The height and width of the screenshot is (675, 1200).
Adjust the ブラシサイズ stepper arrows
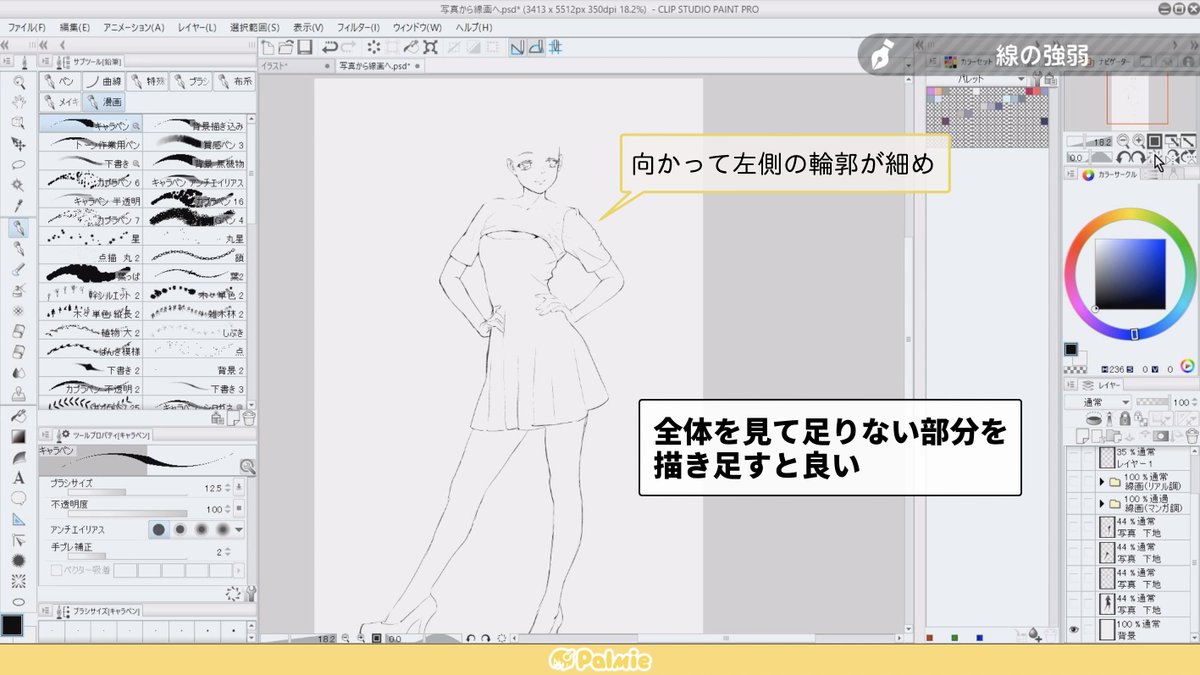click(x=227, y=487)
